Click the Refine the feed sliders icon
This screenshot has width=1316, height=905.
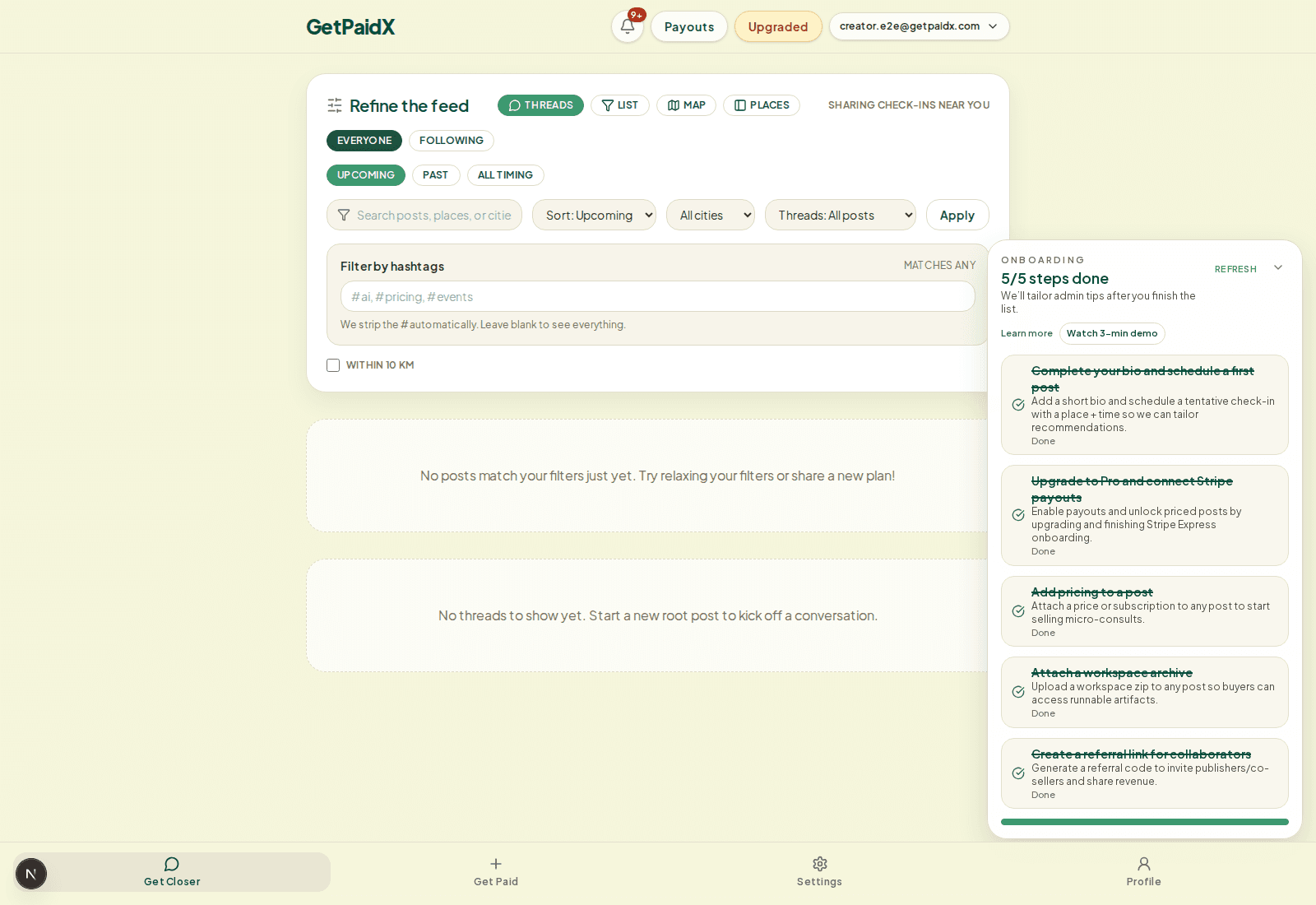tap(334, 105)
